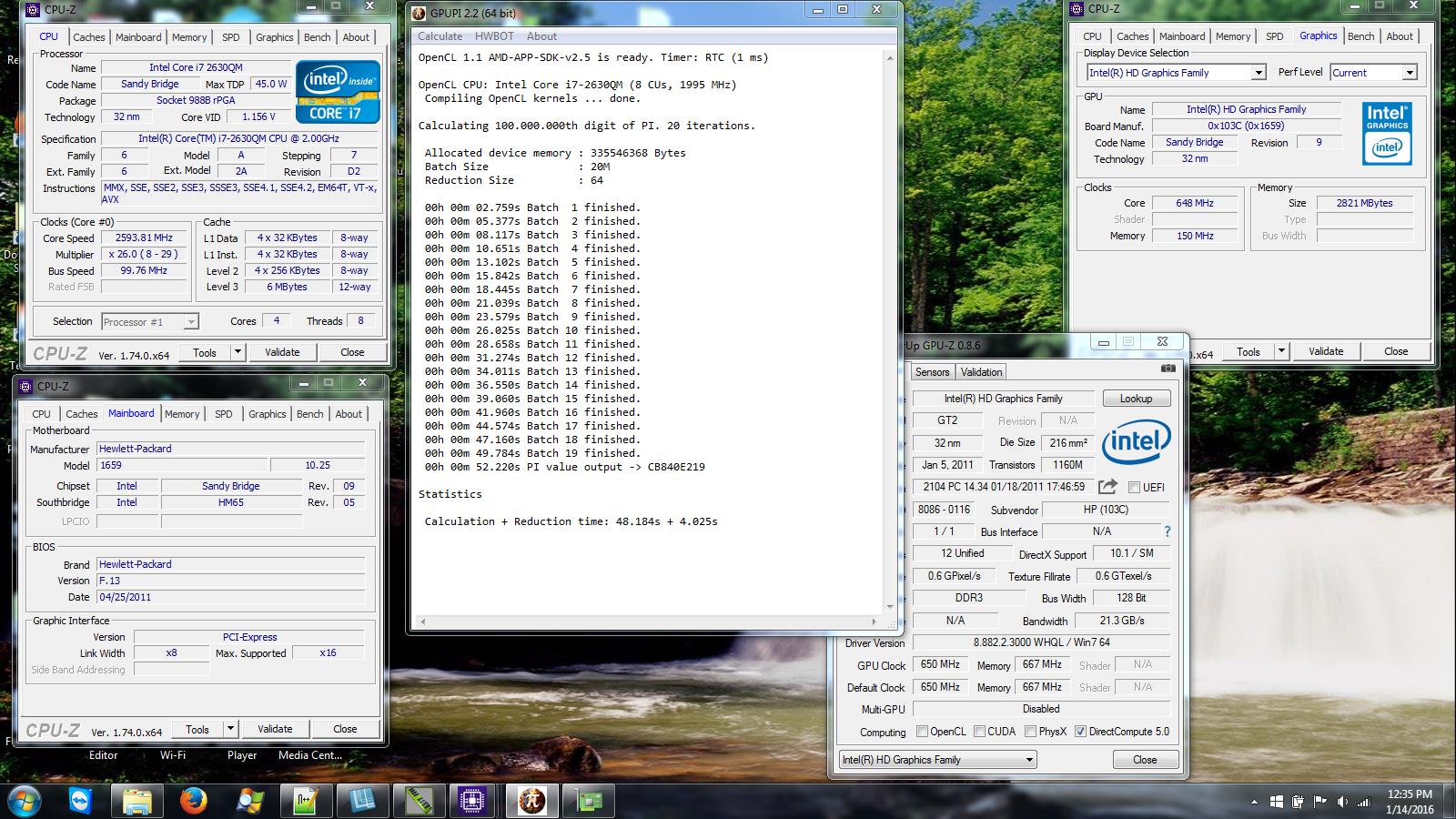Toggle the UEFI checkbox in GPU-Z

[x=1134, y=487]
